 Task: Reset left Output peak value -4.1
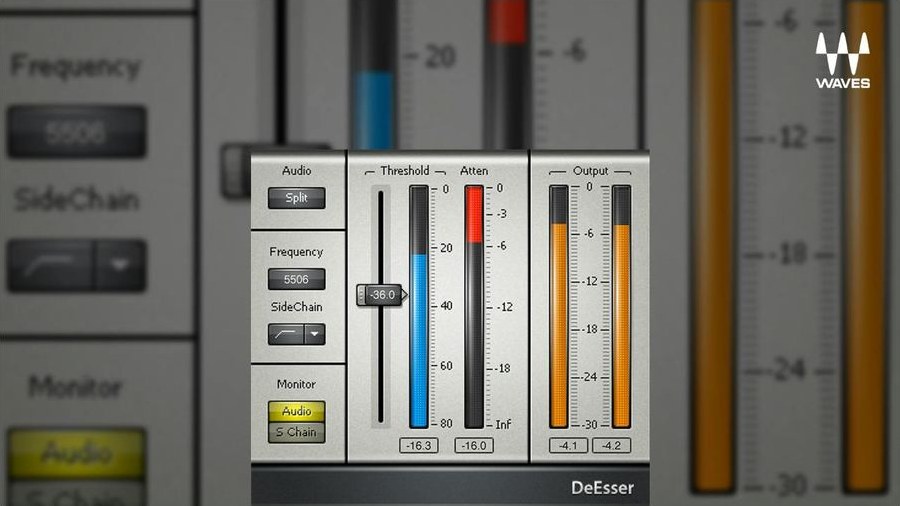[568, 446]
